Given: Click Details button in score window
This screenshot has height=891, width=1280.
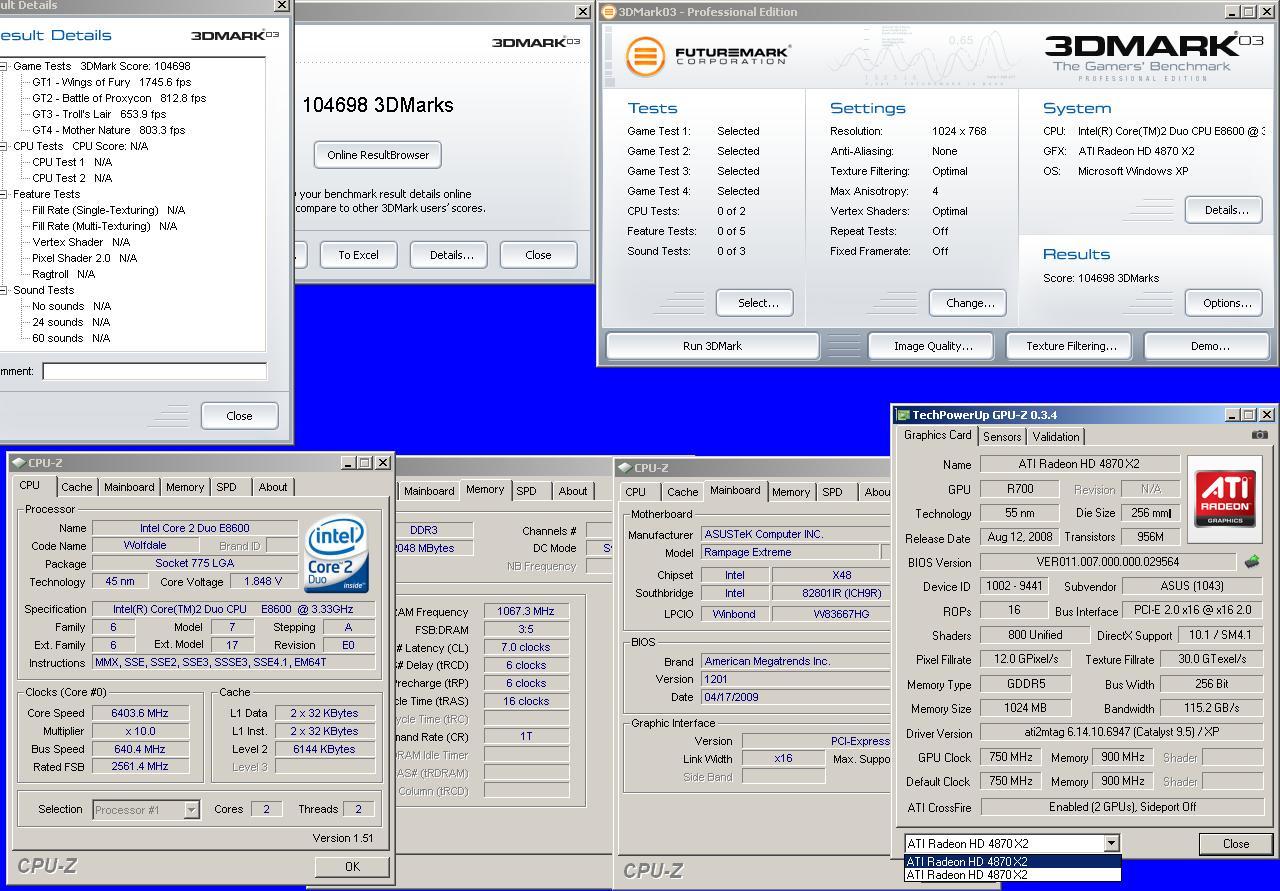Looking at the screenshot, I should tap(450, 255).
